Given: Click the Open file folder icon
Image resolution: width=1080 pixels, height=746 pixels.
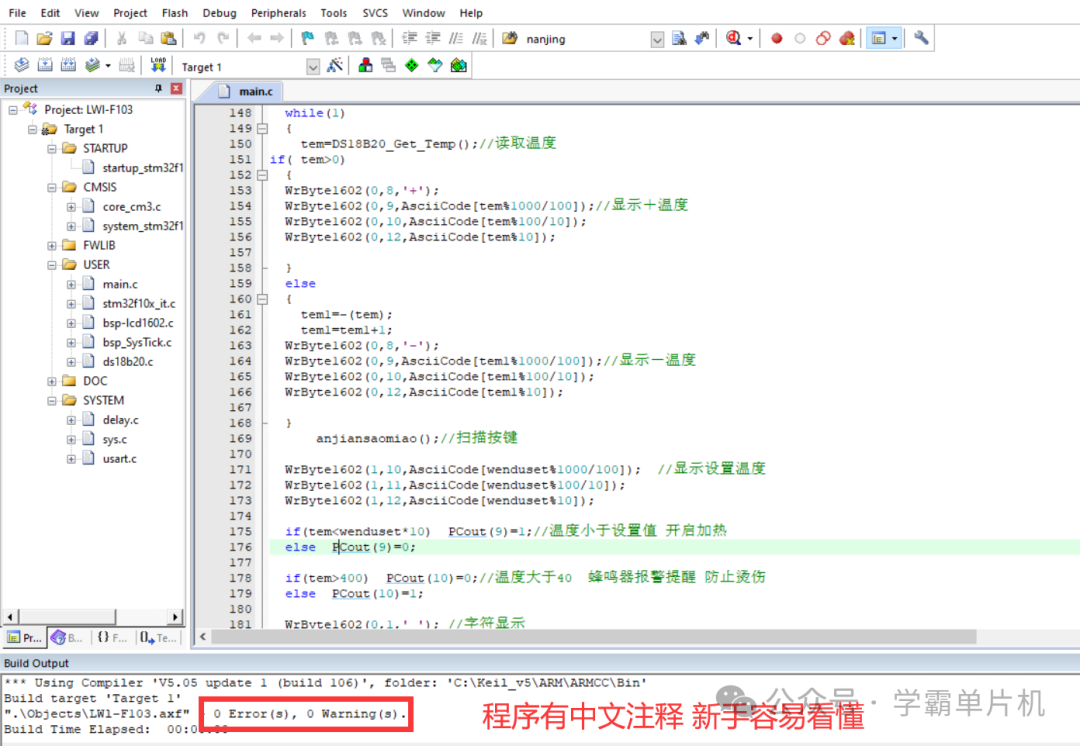Looking at the screenshot, I should point(44,38).
